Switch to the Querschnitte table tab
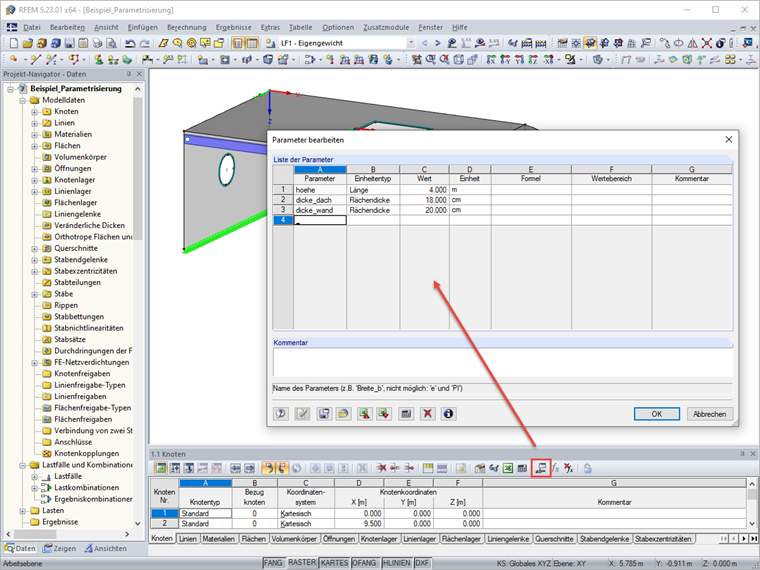760x570 pixels. pos(554,538)
